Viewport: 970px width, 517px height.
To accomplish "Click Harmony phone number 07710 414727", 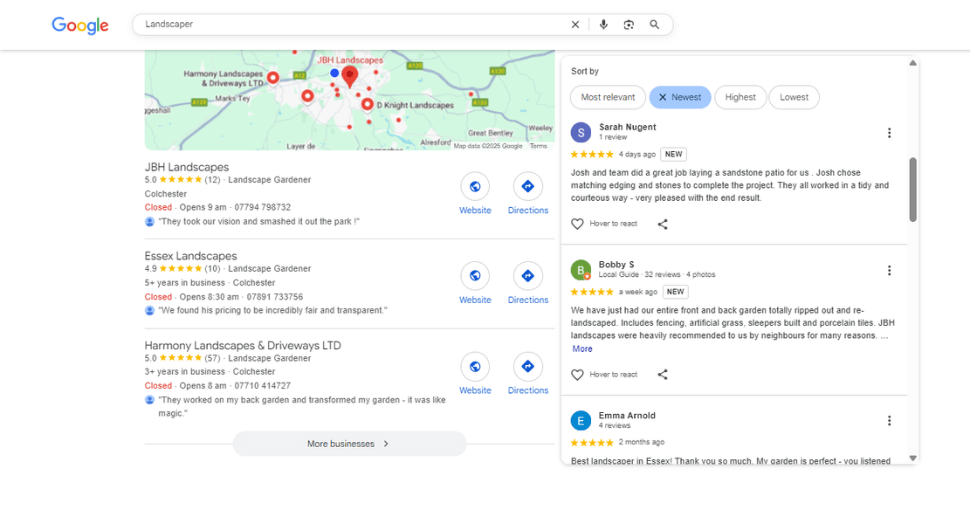I will tap(262, 386).
